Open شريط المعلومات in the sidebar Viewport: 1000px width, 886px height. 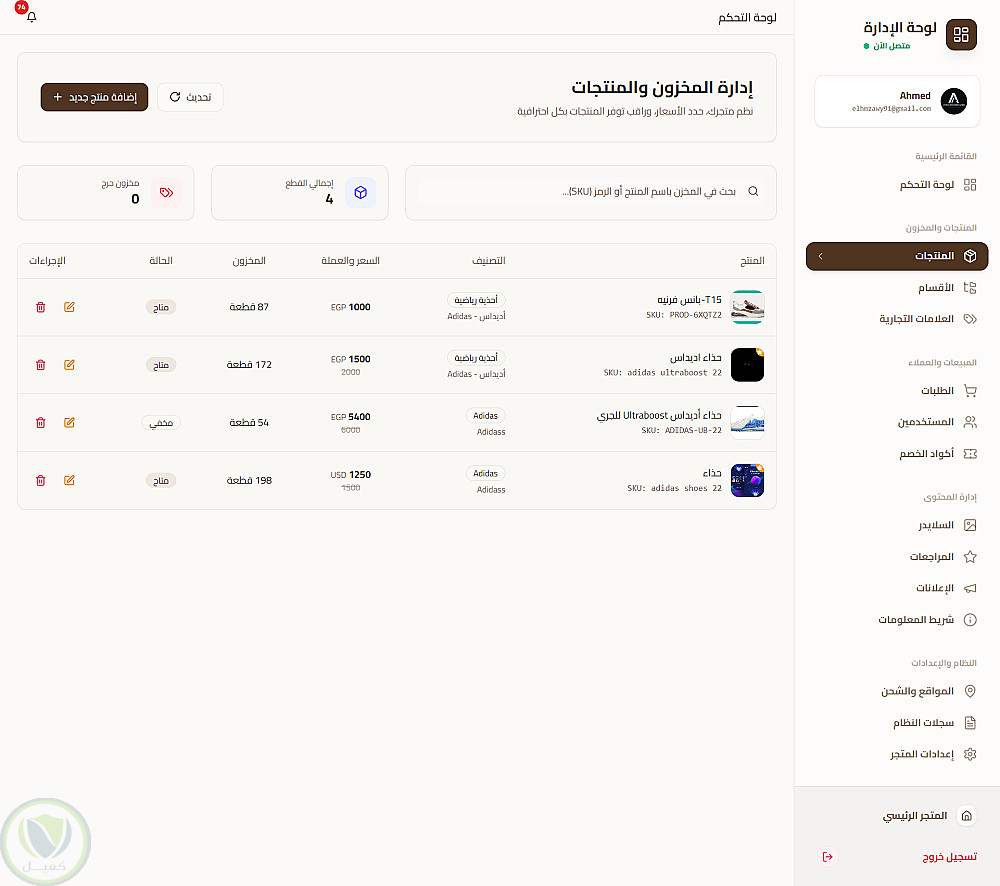pyautogui.click(x=897, y=619)
